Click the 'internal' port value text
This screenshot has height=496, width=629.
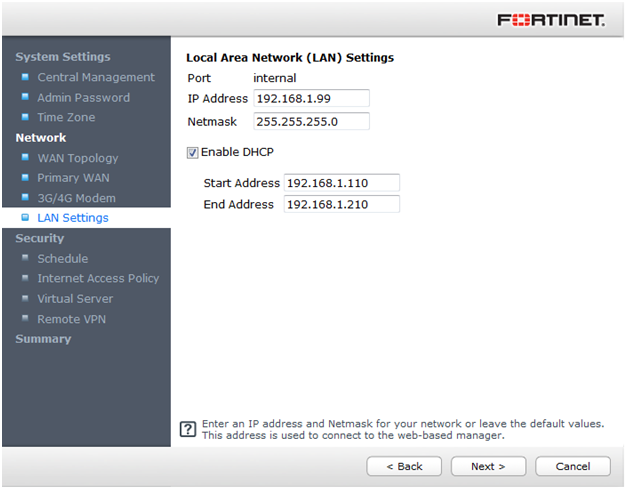[x=274, y=78]
